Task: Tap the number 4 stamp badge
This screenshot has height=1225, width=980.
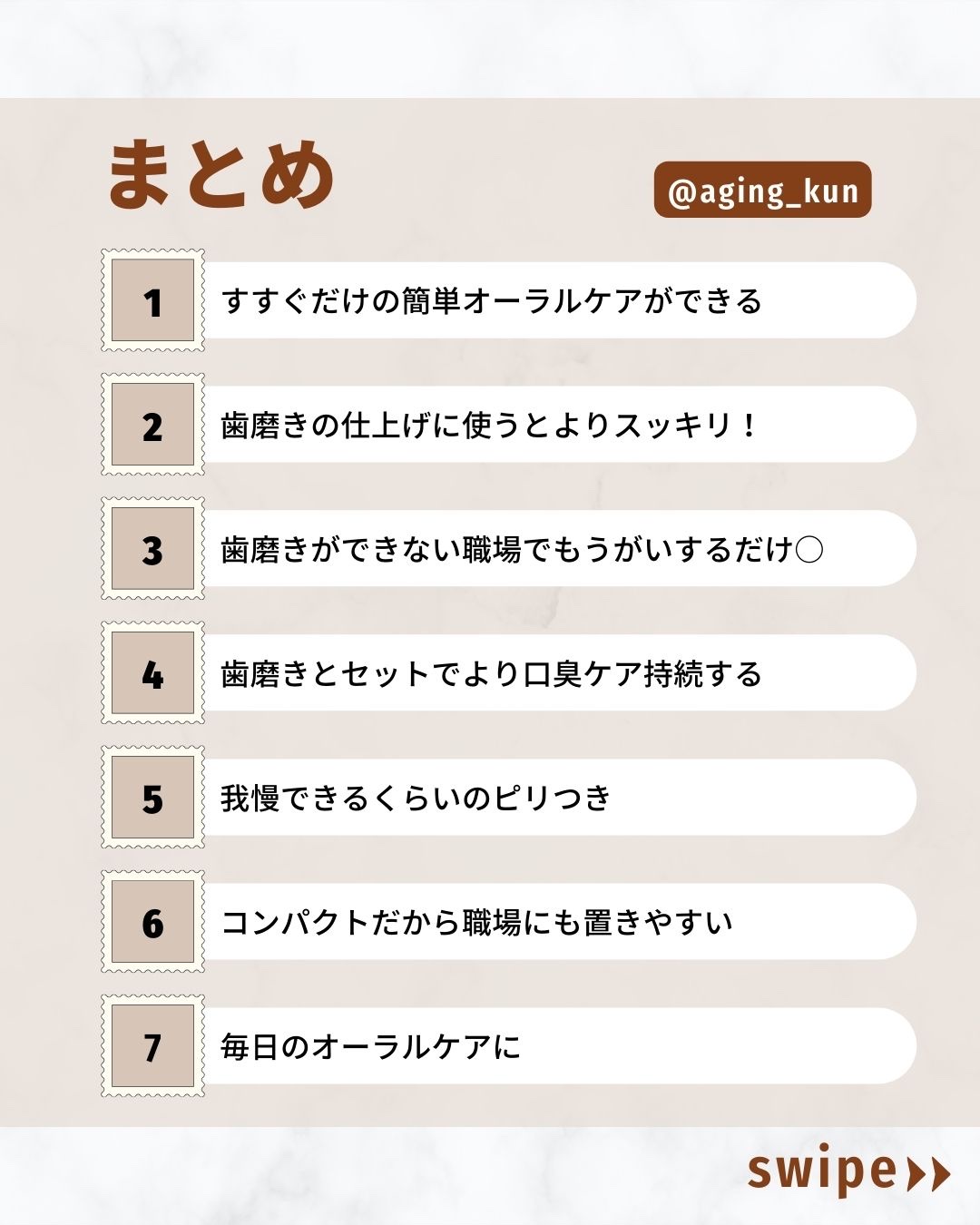Action: 152,673
